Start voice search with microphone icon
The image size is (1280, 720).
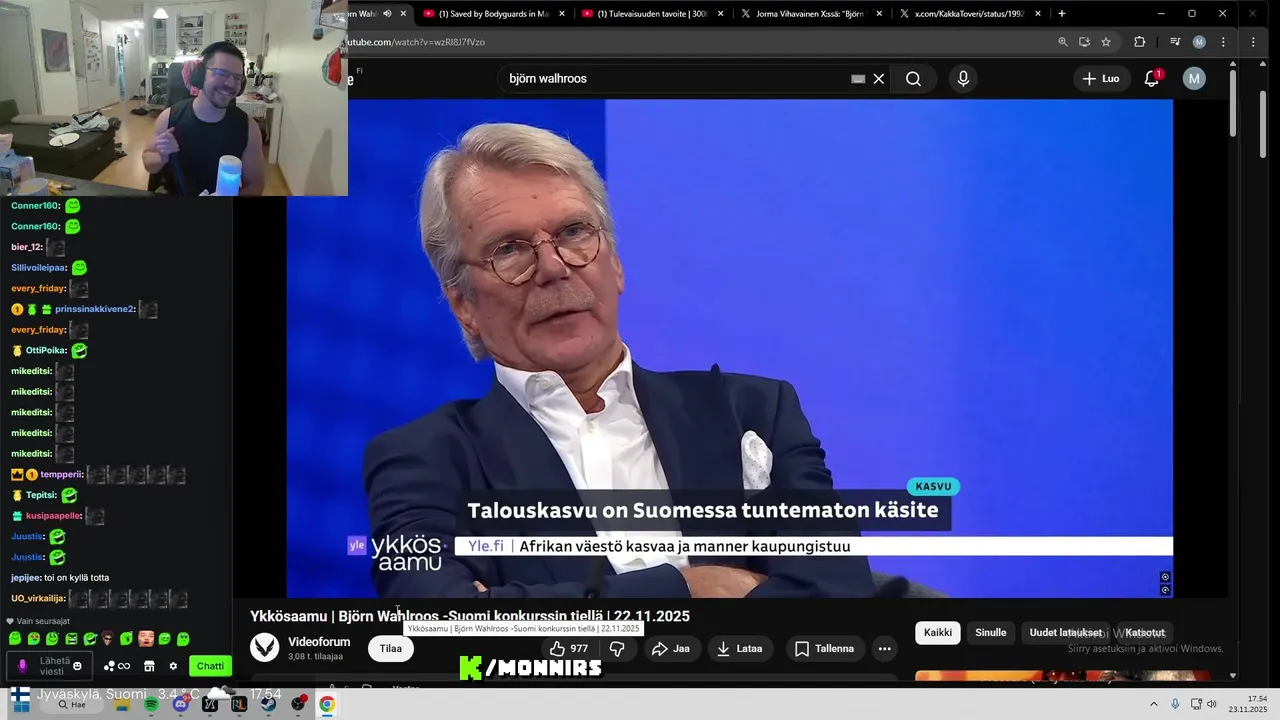click(x=963, y=79)
